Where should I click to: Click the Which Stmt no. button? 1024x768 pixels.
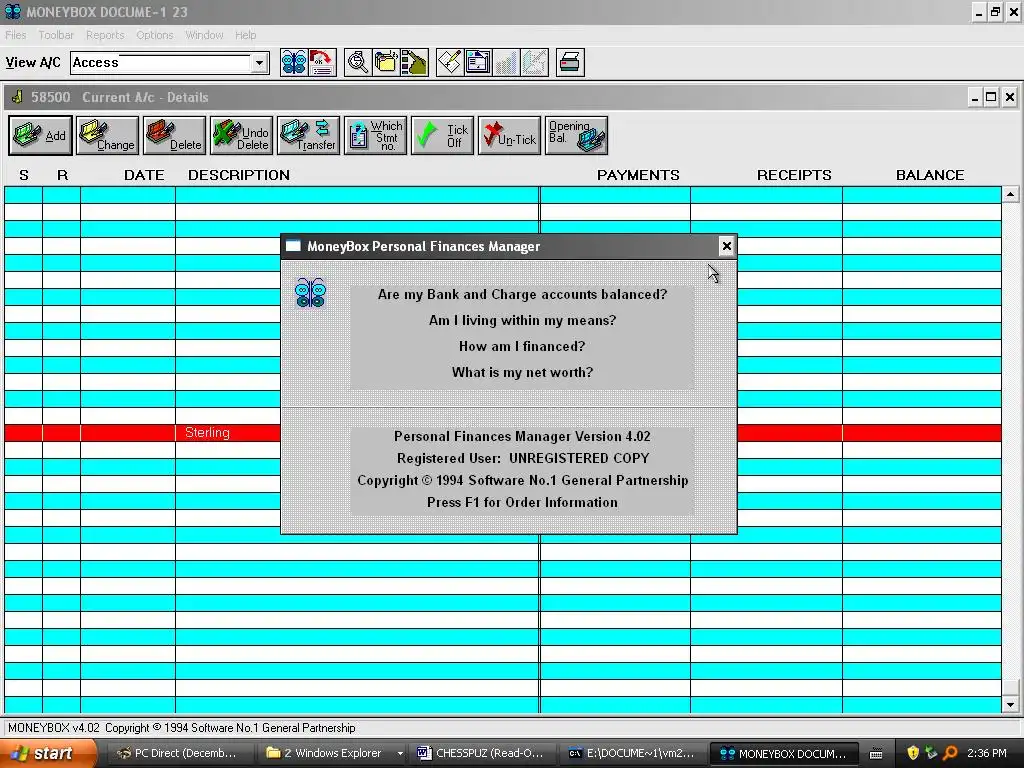coord(376,136)
